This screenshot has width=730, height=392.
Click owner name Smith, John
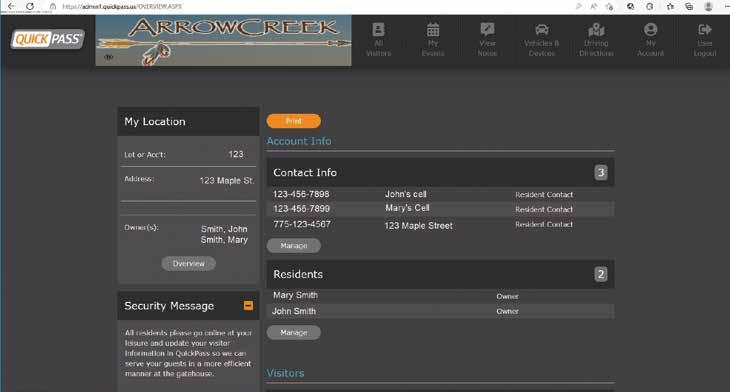pyautogui.click(x=224, y=229)
